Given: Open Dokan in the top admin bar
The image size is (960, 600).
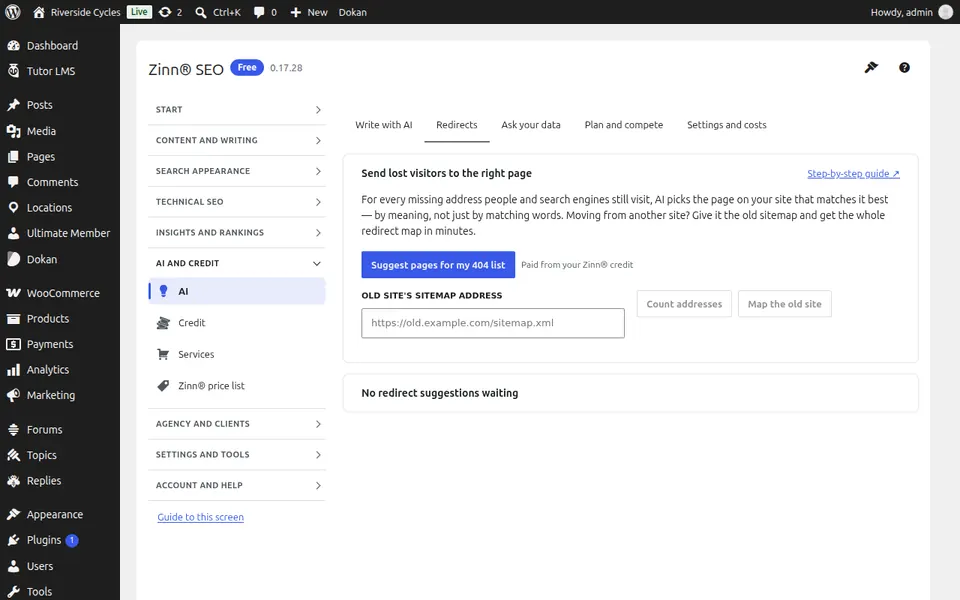Looking at the screenshot, I should click(x=353, y=12).
